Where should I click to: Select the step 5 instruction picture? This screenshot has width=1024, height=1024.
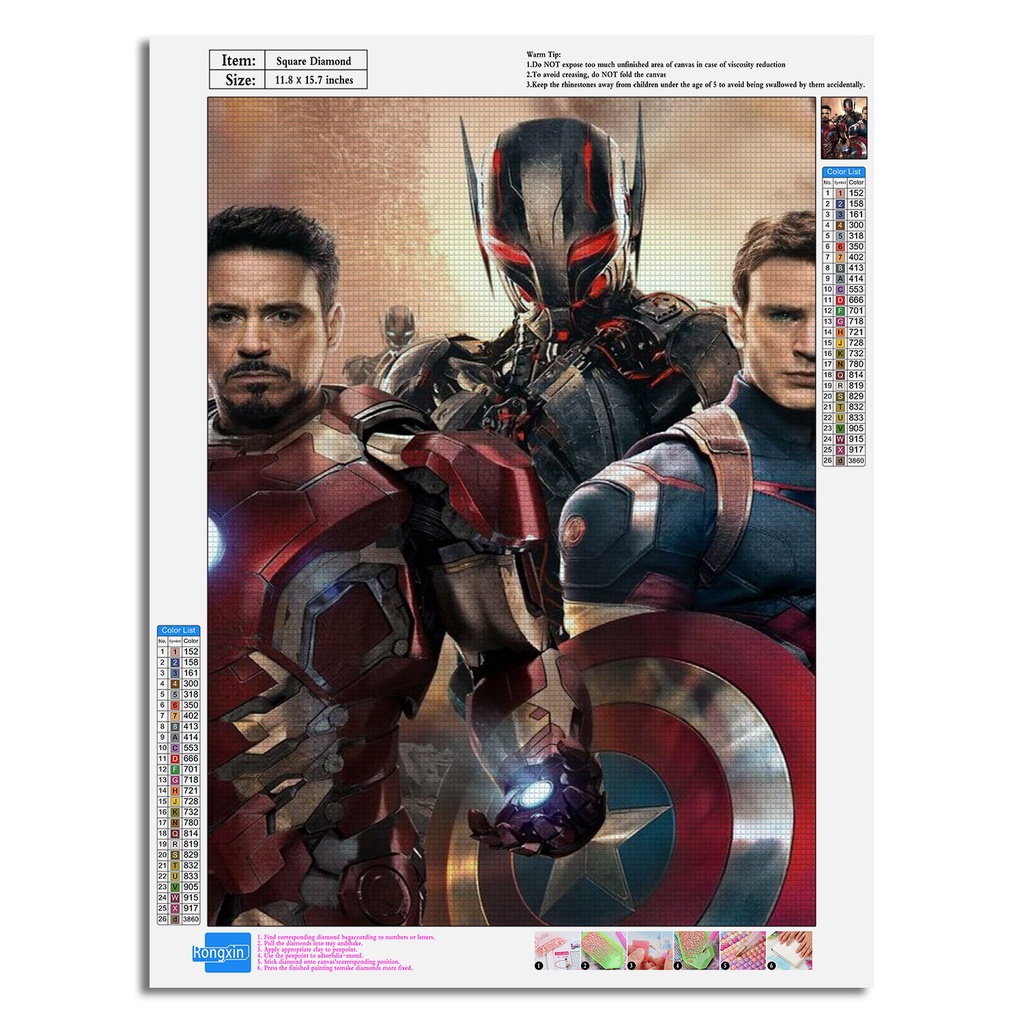coord(742,948)
